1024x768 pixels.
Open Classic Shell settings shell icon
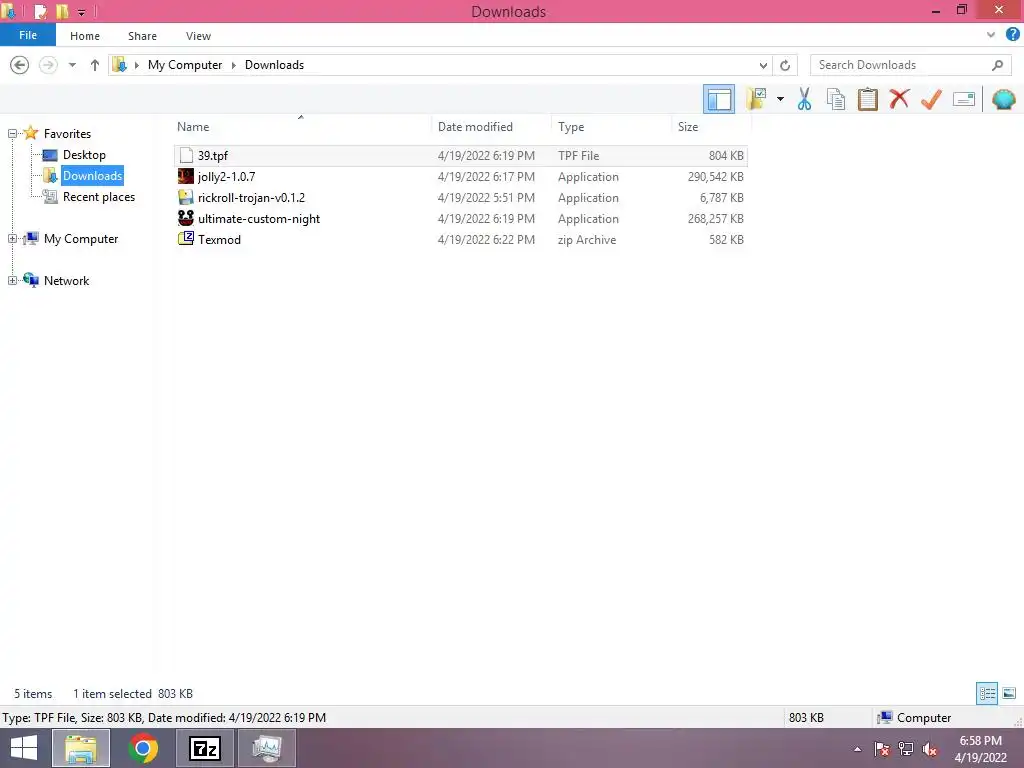click(x=1003, y=99)
